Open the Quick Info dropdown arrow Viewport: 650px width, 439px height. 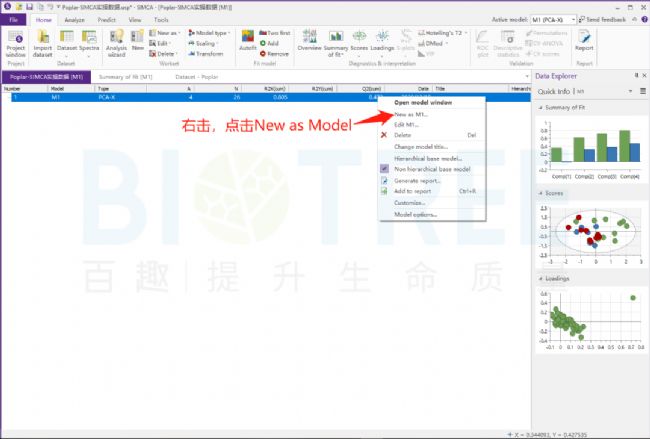point(631,91)
